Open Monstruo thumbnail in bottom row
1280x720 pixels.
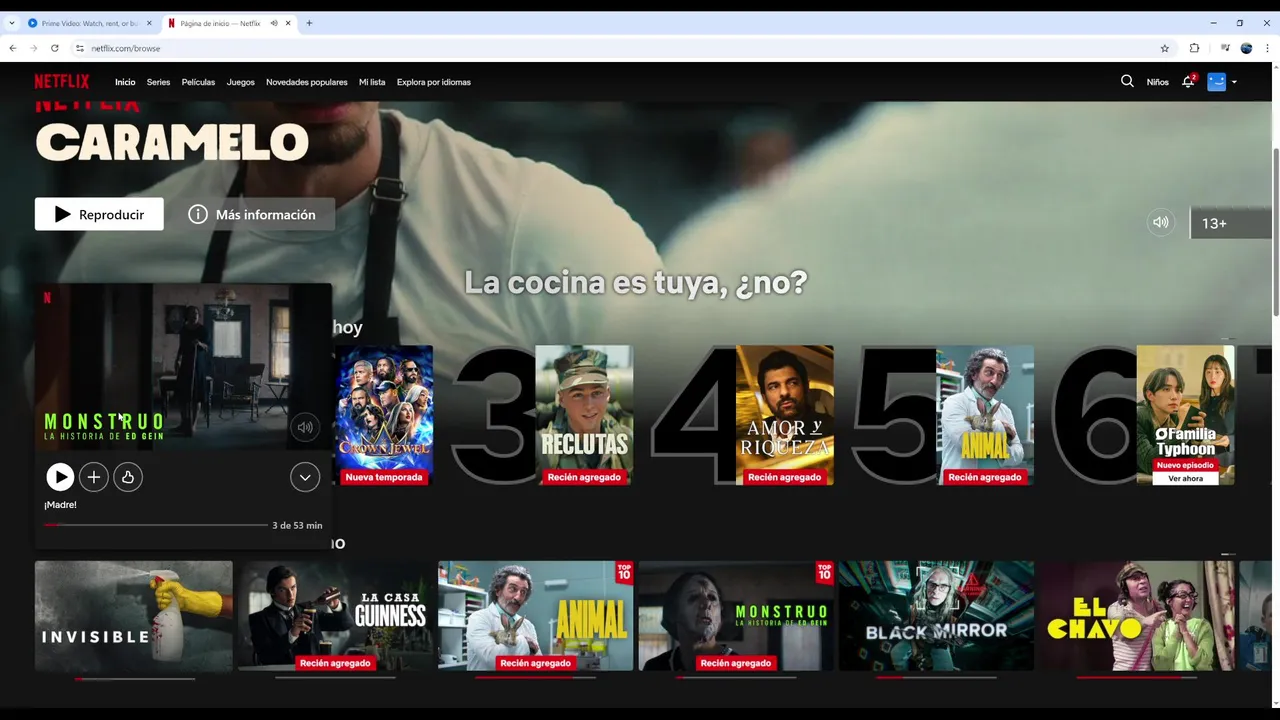pos(736,615)
